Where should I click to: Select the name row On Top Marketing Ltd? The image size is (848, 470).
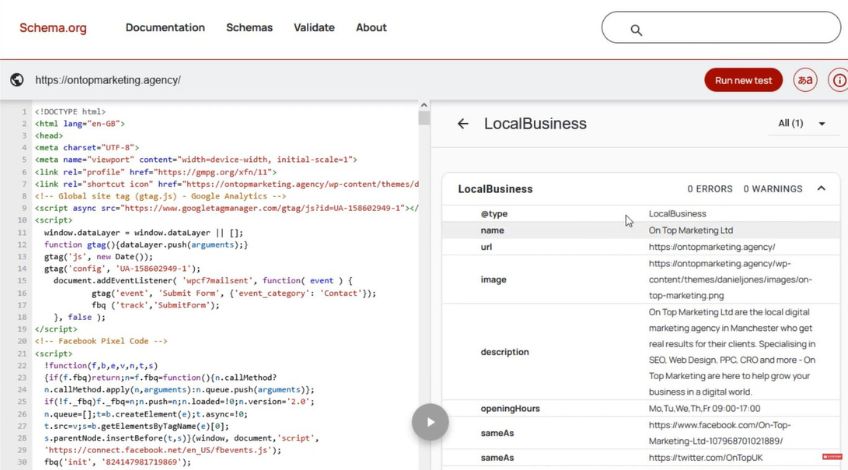641,230
